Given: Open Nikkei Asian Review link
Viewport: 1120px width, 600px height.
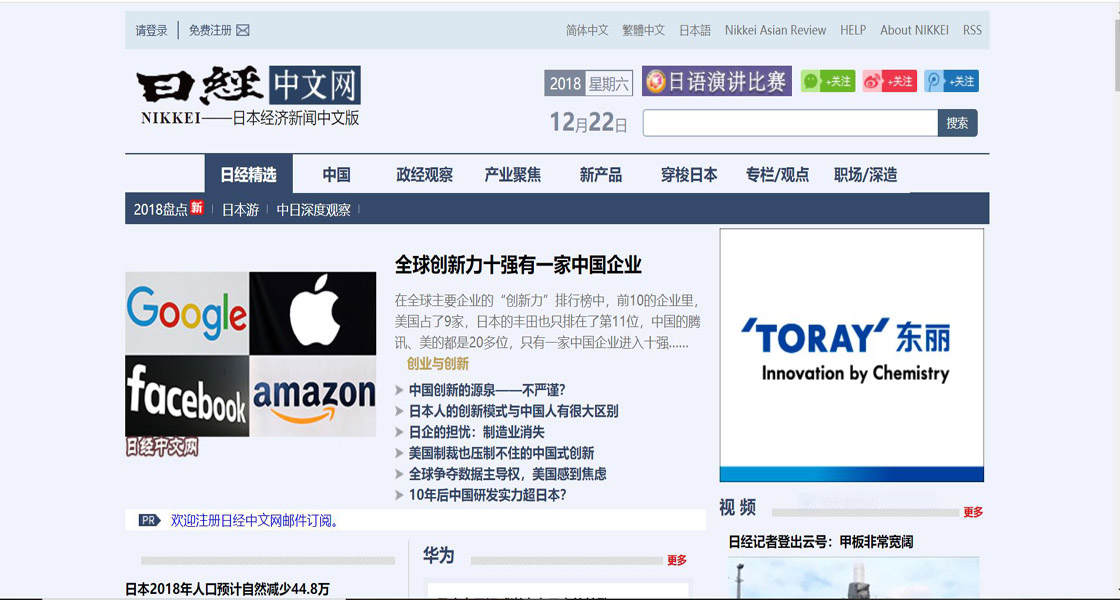Looking at the screenshot, I should click(775, 30).
